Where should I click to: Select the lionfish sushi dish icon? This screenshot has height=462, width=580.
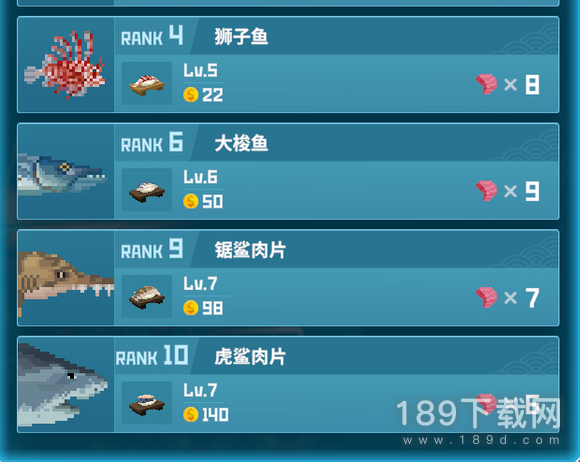tap(147, 84)
